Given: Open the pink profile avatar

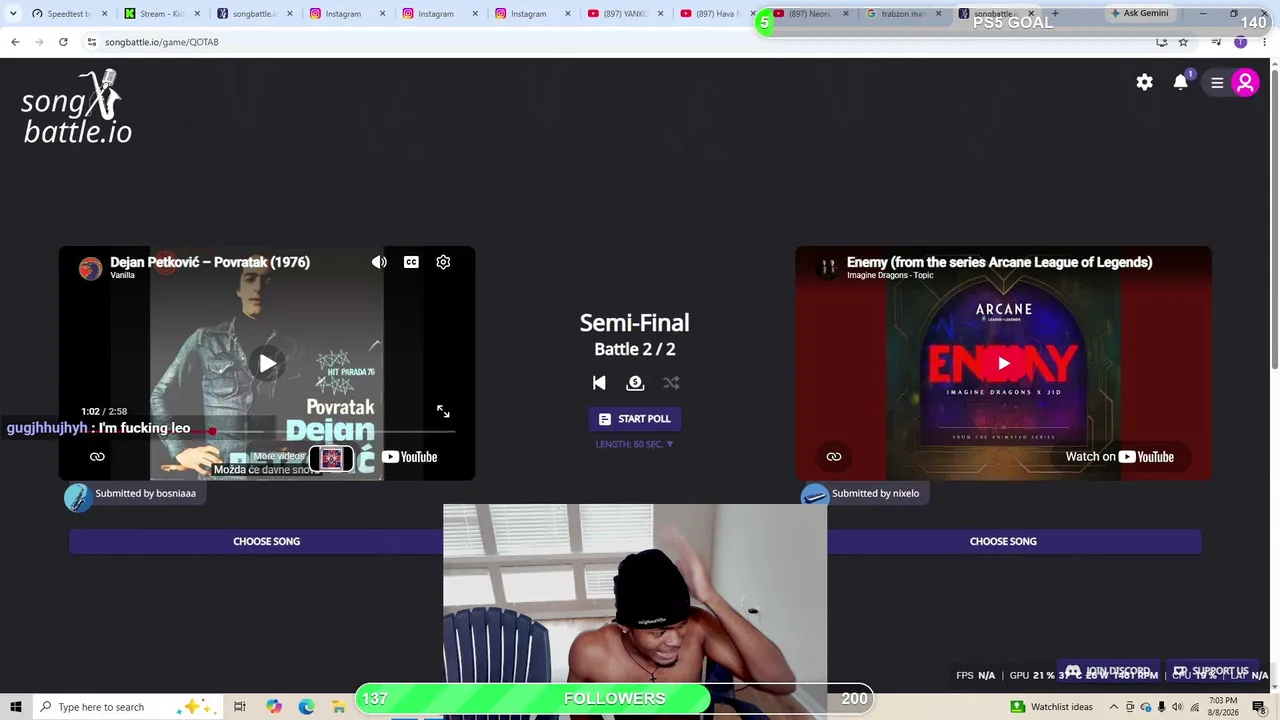Looking at the screenshot, I should (x=1245, y=83).
